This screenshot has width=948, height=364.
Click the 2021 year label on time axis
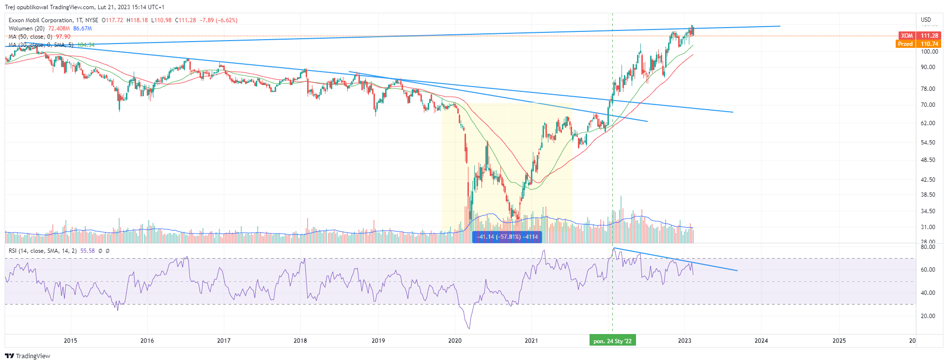pos(531,341)
